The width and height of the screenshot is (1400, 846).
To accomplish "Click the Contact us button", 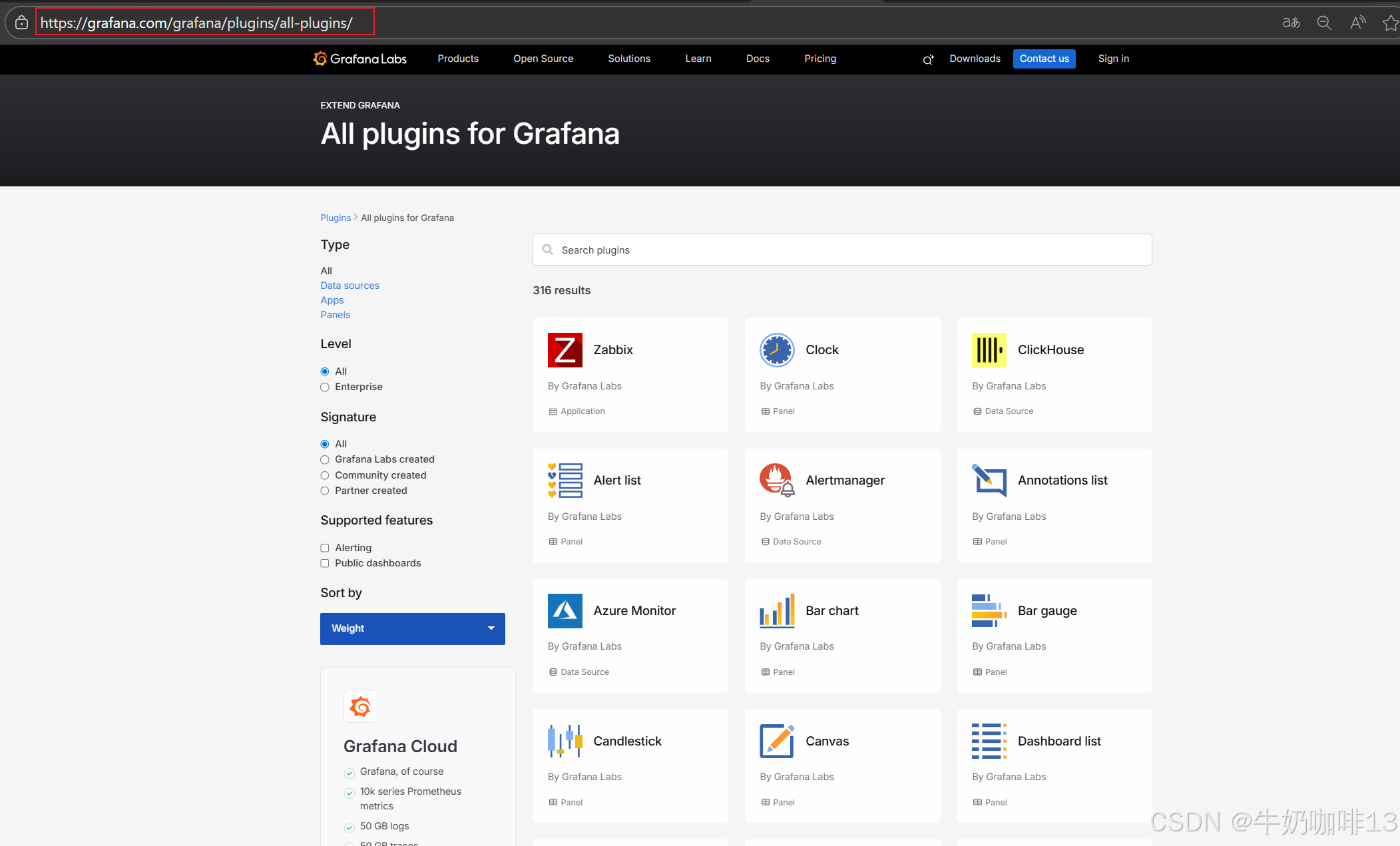I will 1044,59.
